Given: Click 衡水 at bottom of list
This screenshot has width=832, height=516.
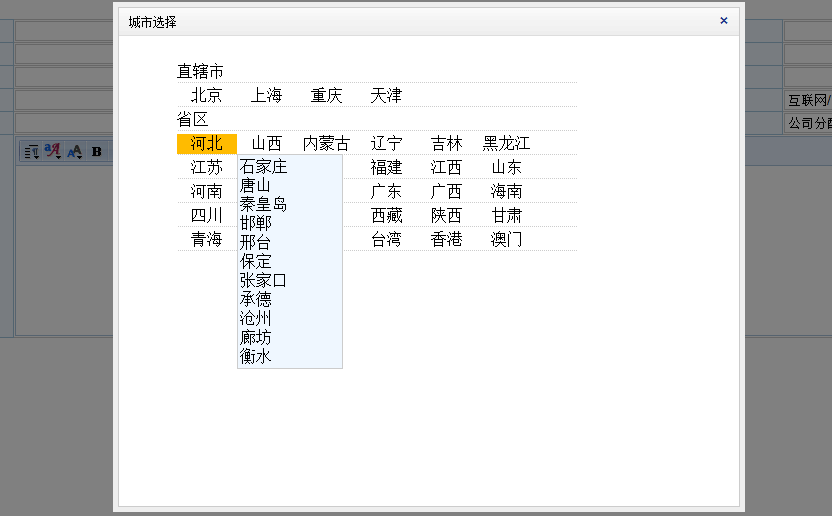Looking at the screenshot, I should [256, 356].
